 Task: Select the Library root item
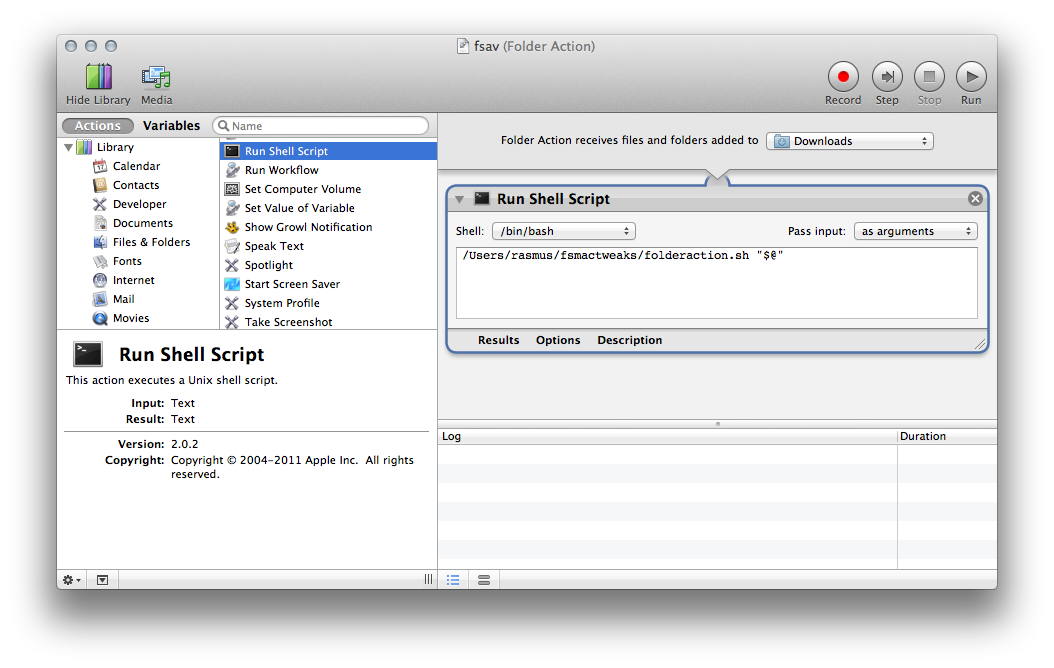click(x=115, y=147)
